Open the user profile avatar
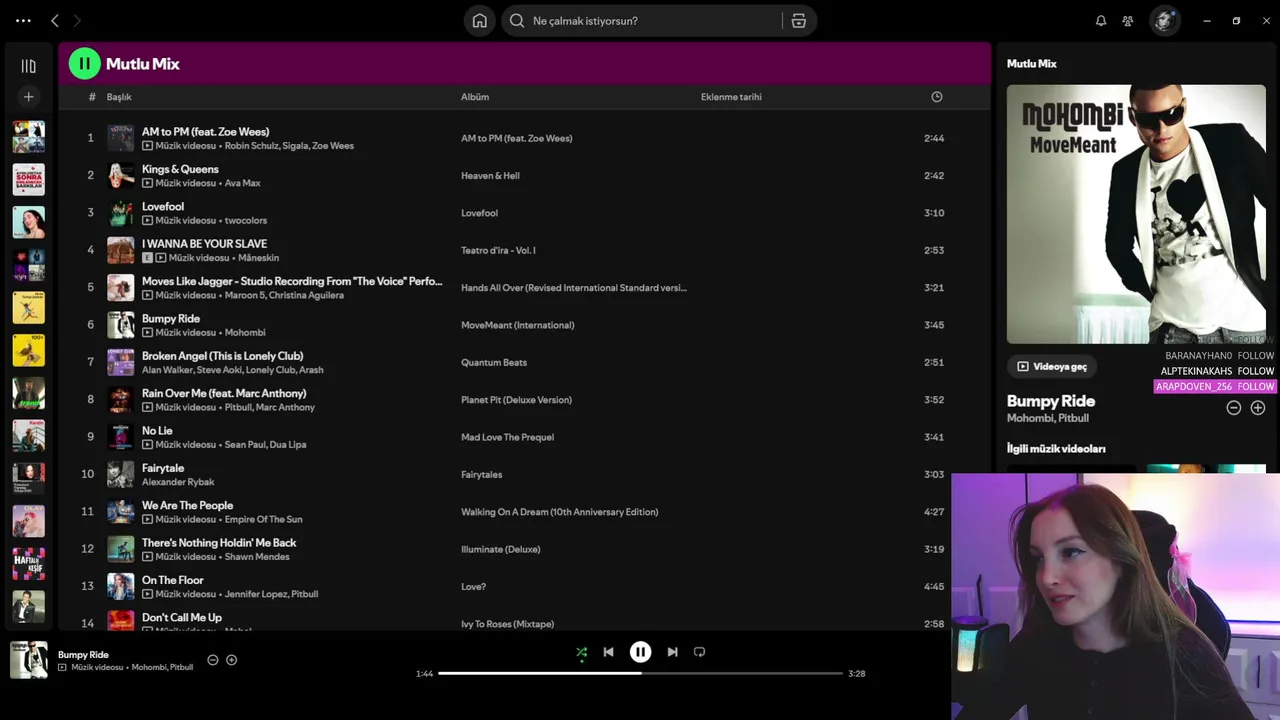This screenshot has width=1280, height=720. (x=1164, y=21)
